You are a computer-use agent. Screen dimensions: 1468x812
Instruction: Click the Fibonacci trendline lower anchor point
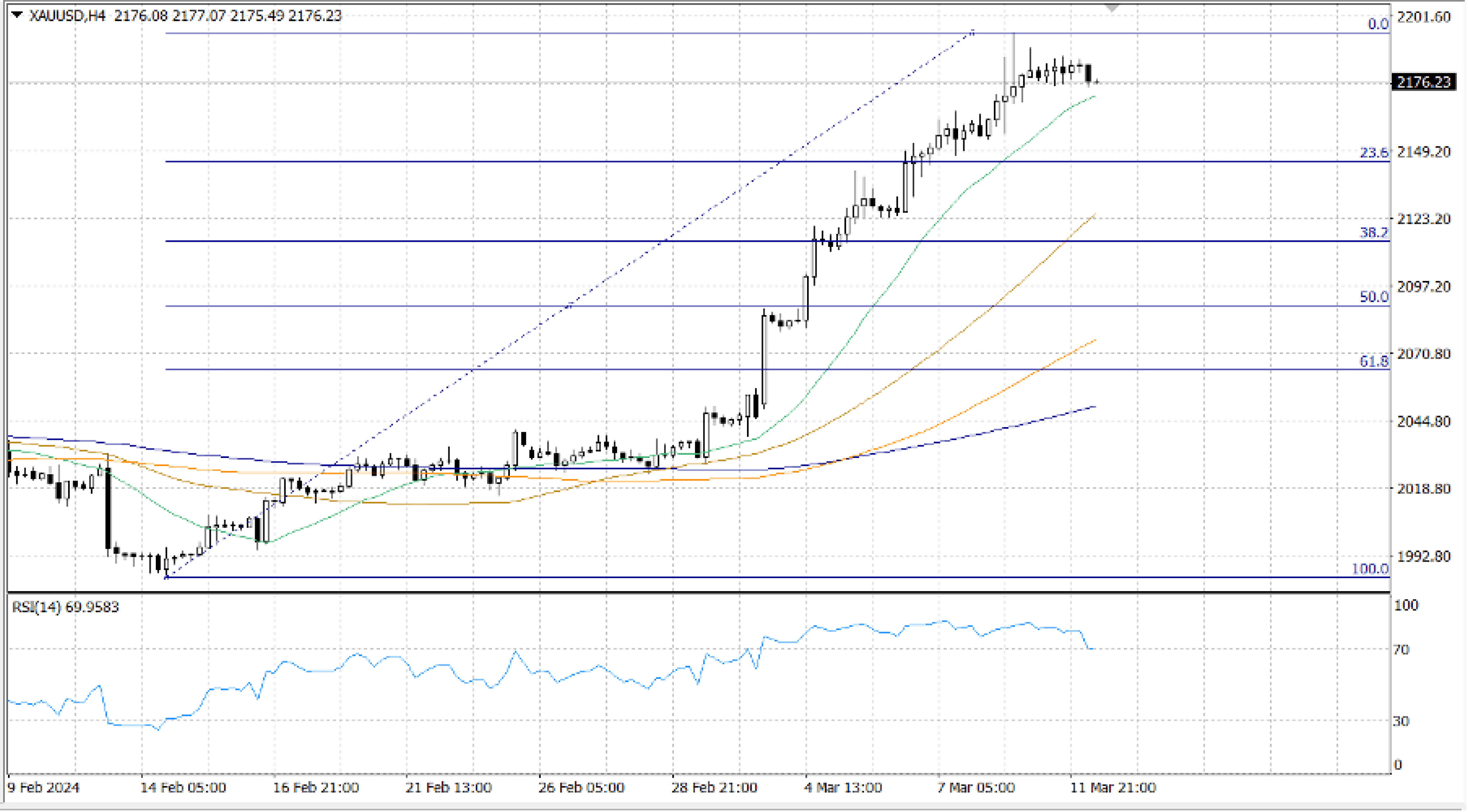pyautogui.click(x=166, y=577)
